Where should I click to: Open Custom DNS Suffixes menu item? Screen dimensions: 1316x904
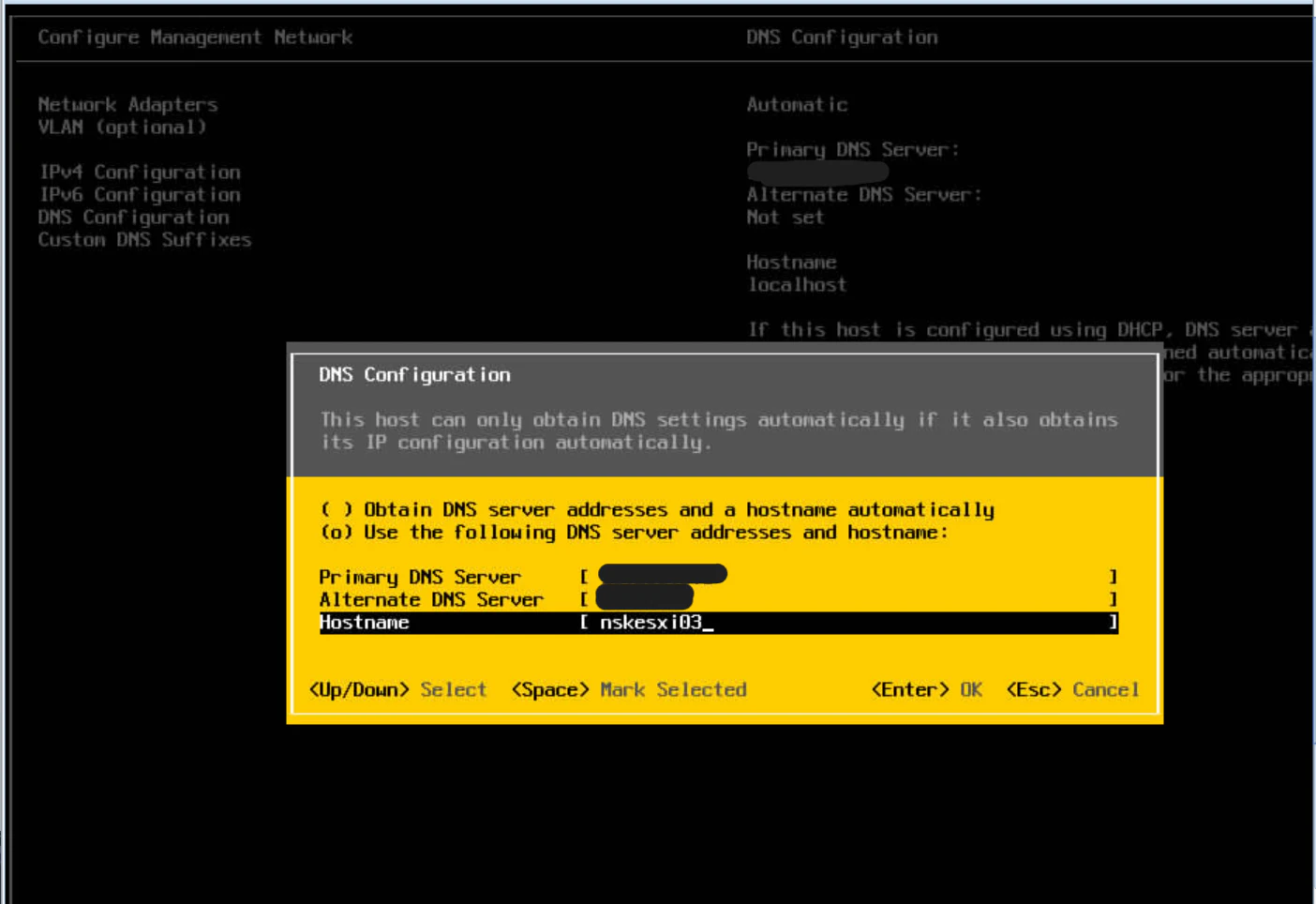[x=144, y=240]
